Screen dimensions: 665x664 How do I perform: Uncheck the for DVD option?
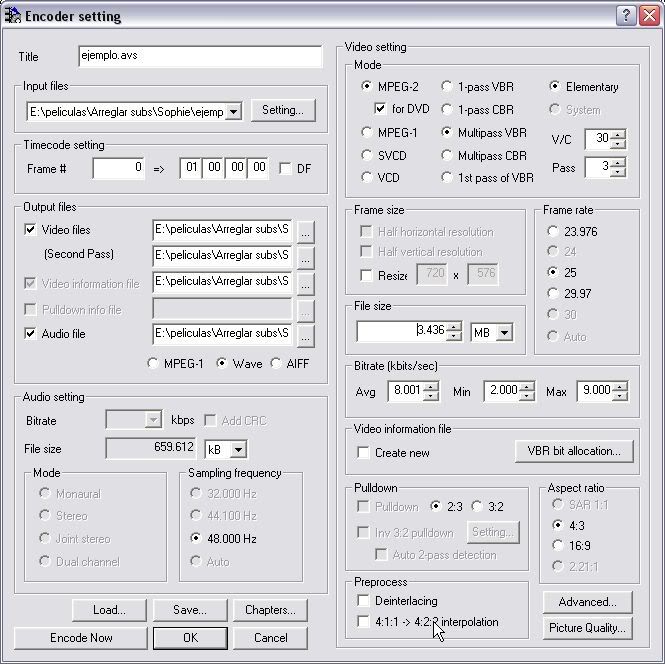click(381, 109)
